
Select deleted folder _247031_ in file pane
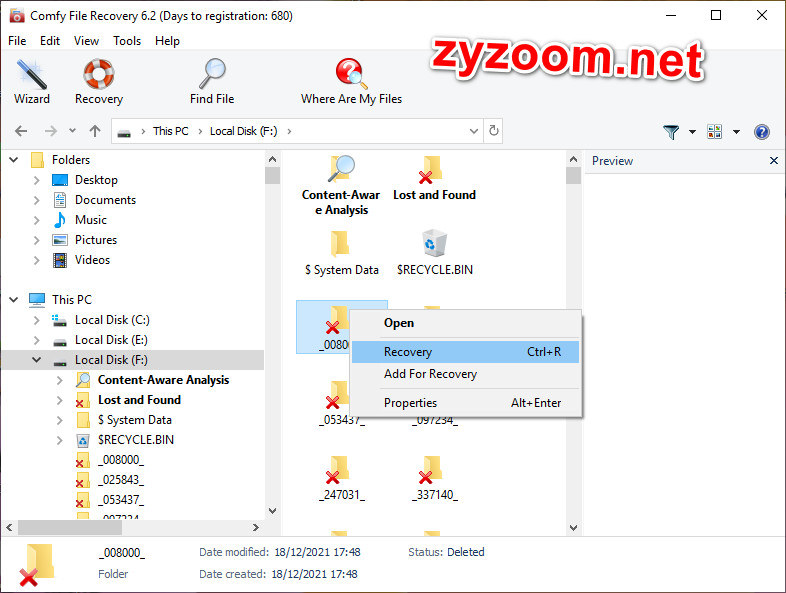(x=342, y=478)
